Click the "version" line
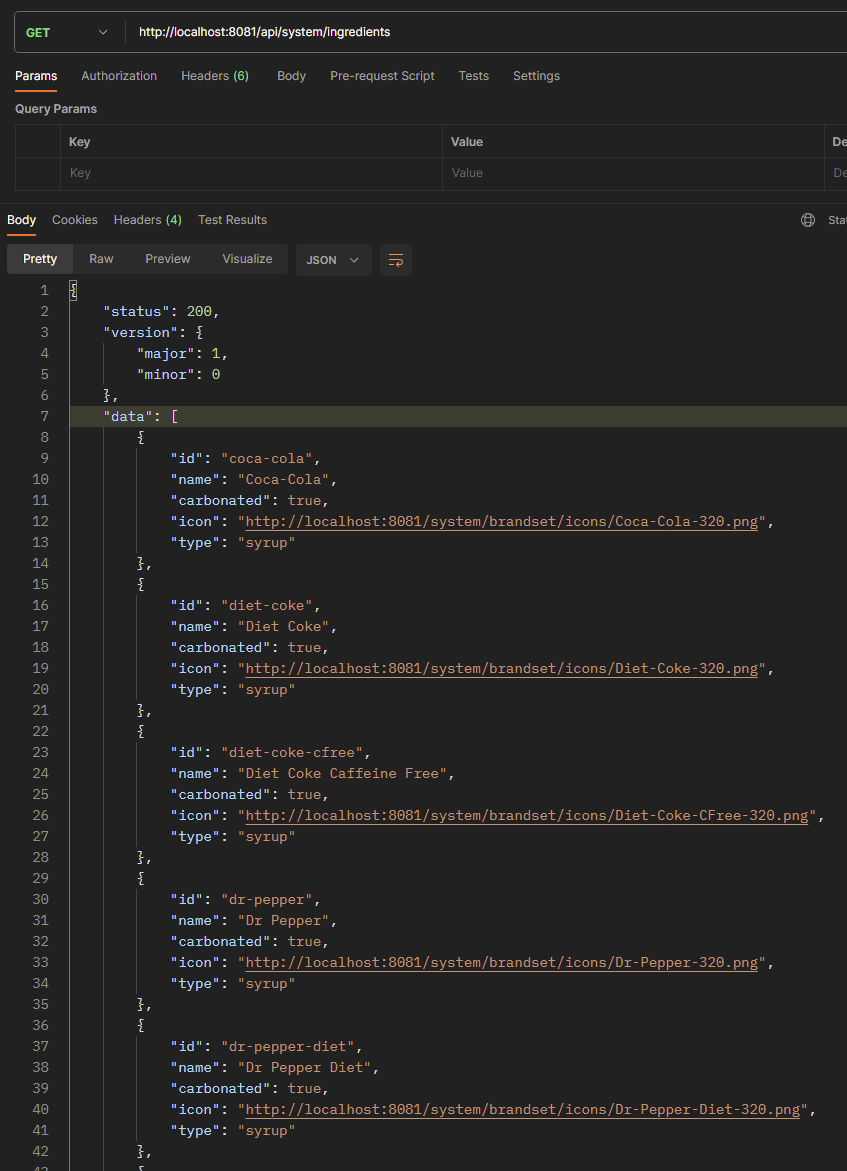The image size is (847, 1171). 153,332
